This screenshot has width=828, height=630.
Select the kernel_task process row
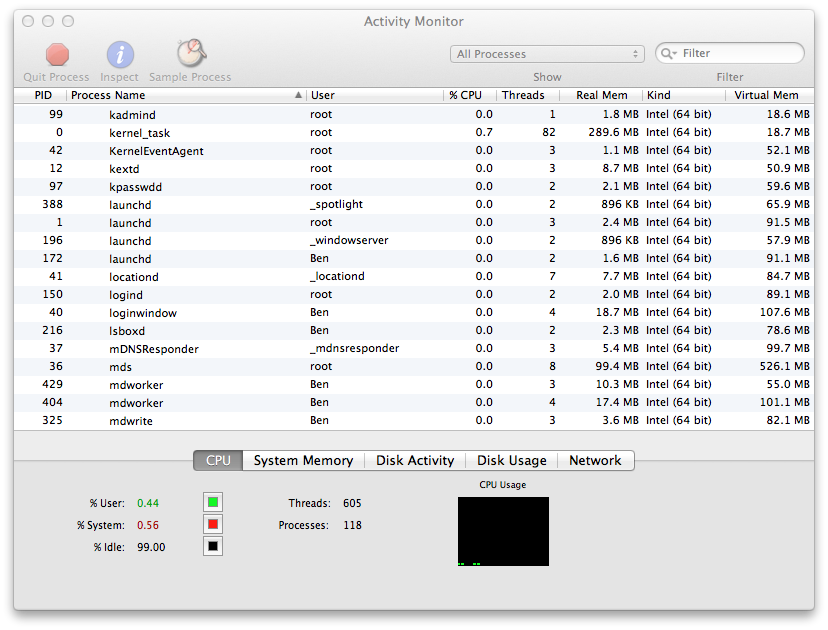click(414, 133)
